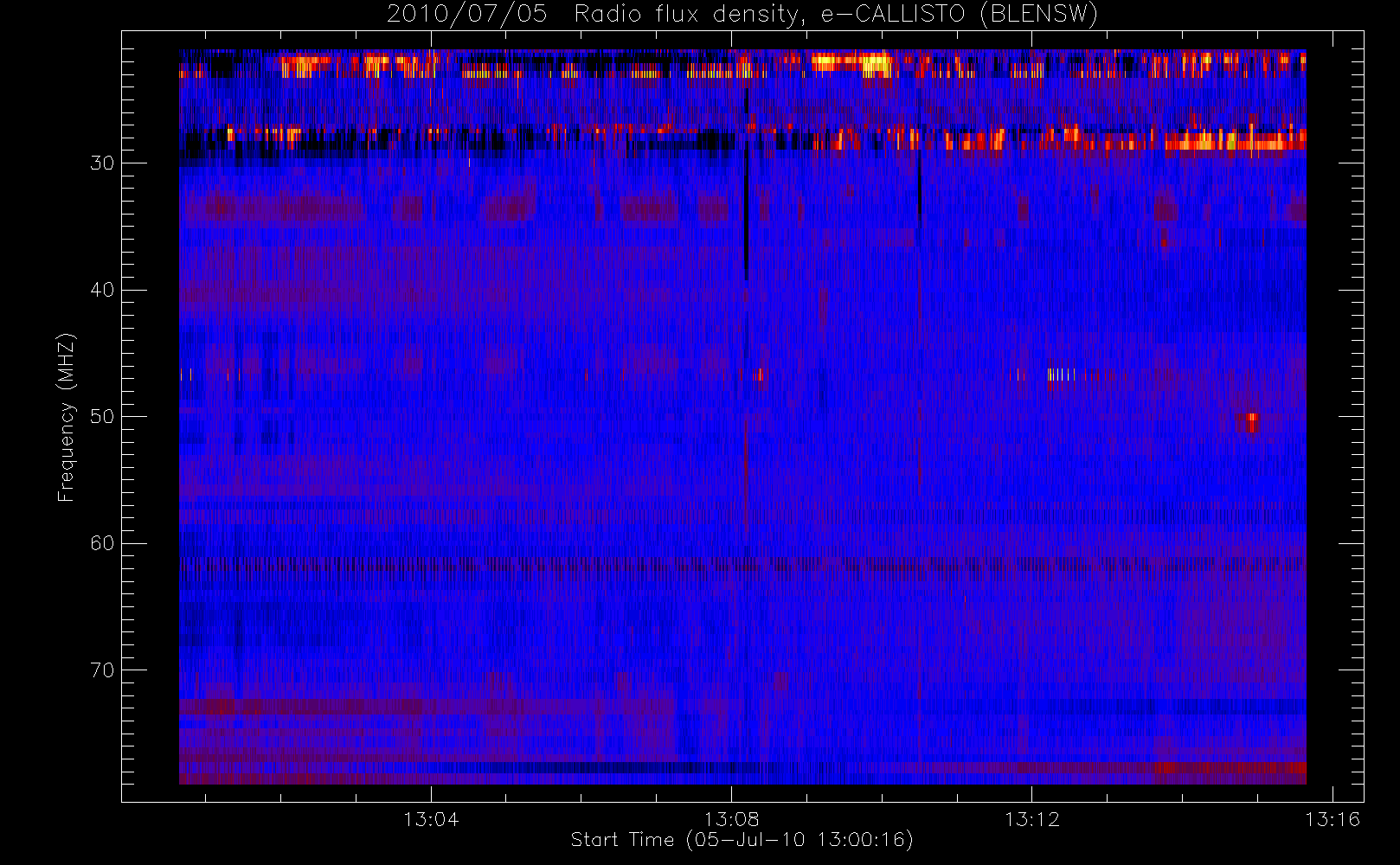Click the 60 MHz frequency tick label
Viewport: 1400px width, 865px height.
(x=102, y=543)
